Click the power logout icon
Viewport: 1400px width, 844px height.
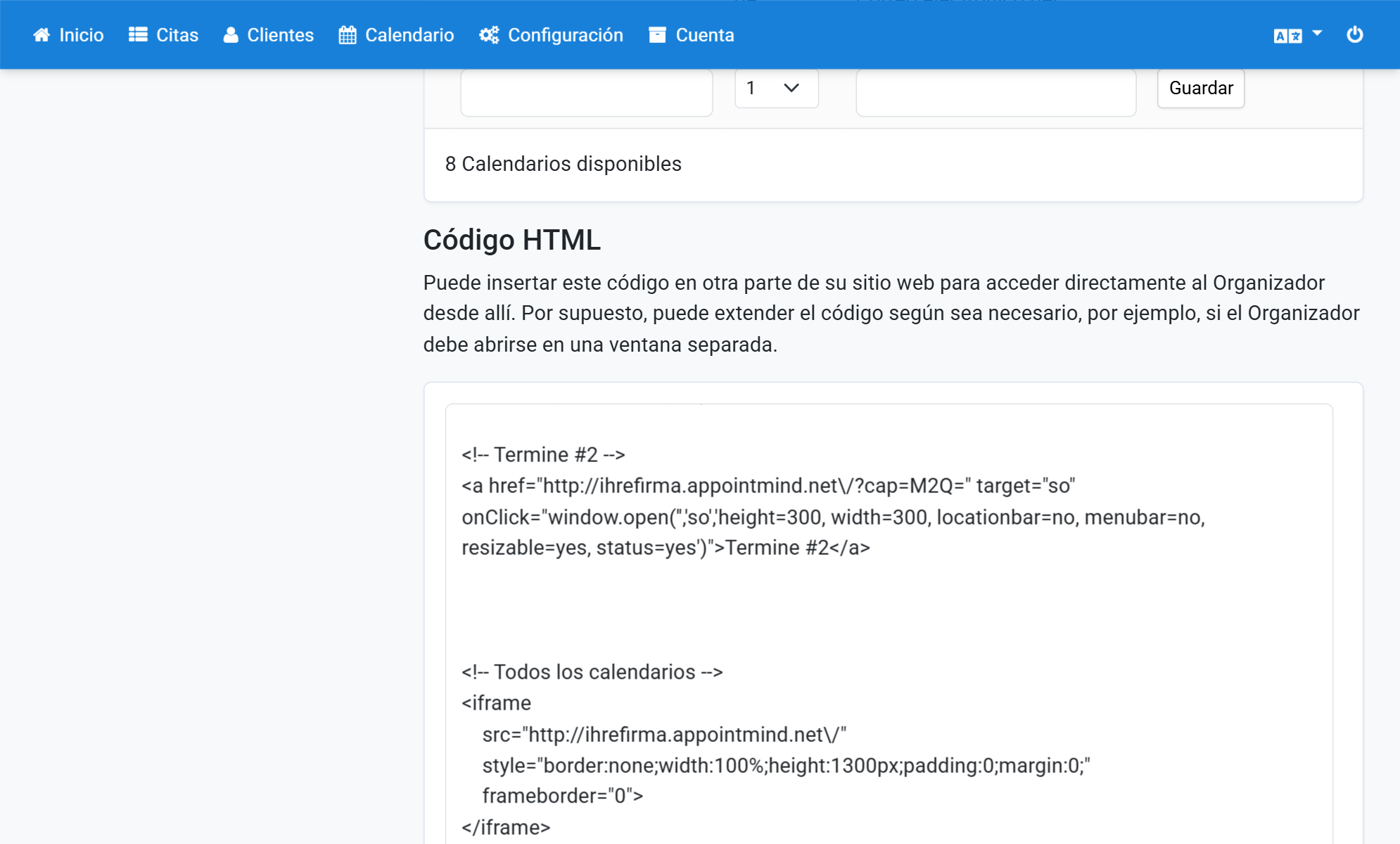click(1355, 34)
